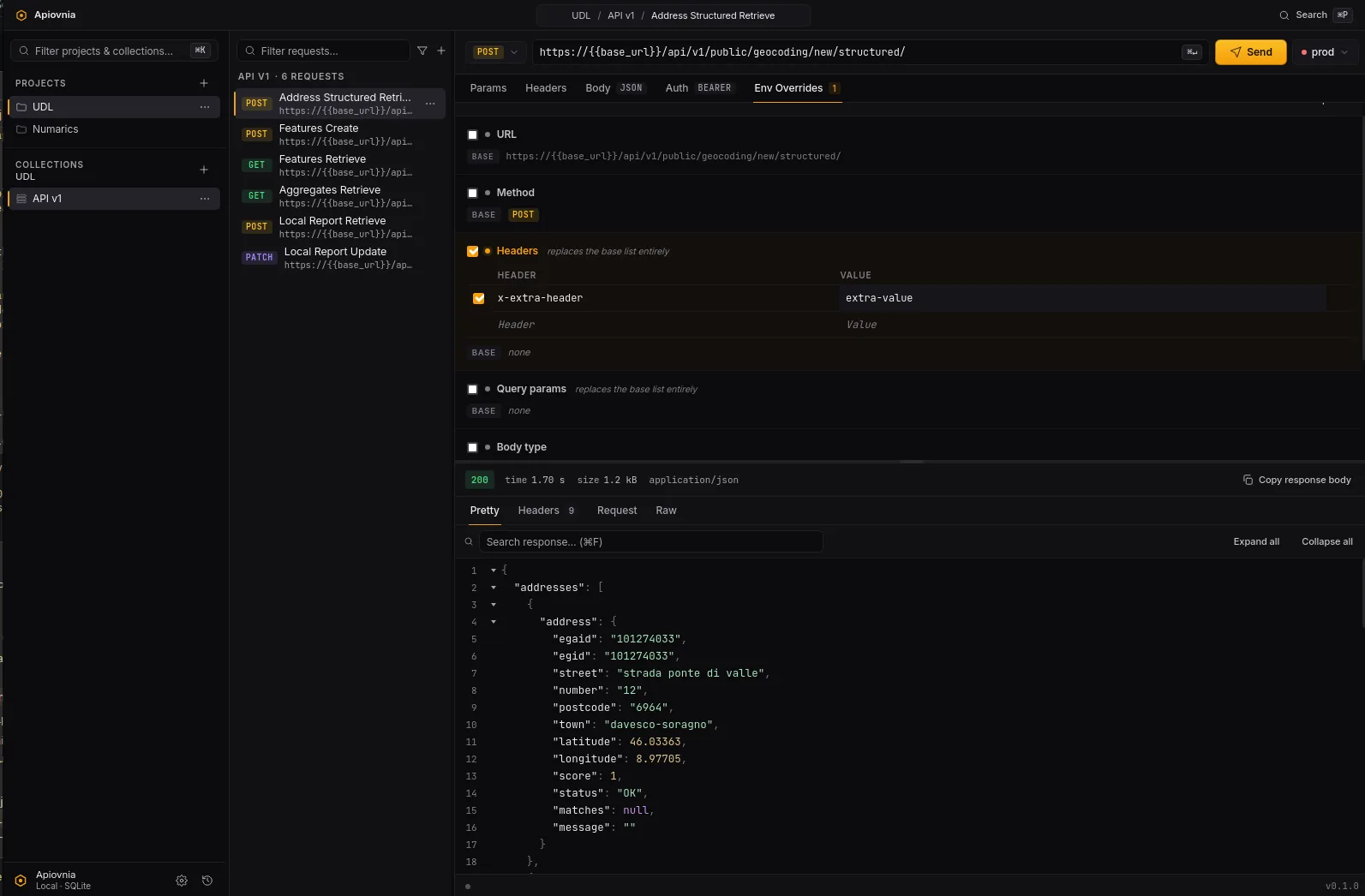Click the paper plane icon in Send
The image size is (1365, 896).
(x=1236, y=52)
